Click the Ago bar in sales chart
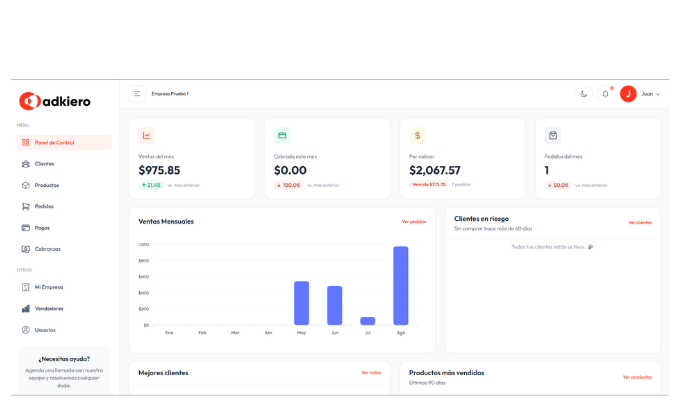This screenshot has height=400, width=680. (401, 285)
